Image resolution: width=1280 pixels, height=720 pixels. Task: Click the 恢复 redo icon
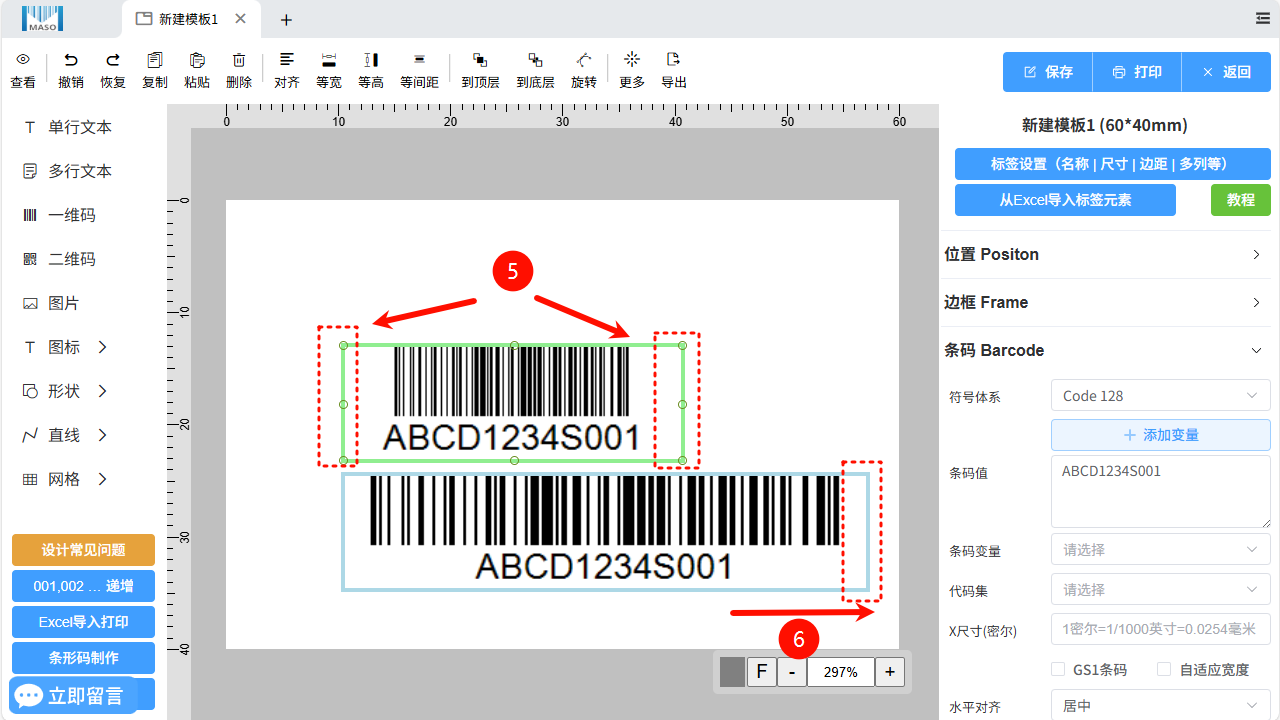click(x=113, y=60)
